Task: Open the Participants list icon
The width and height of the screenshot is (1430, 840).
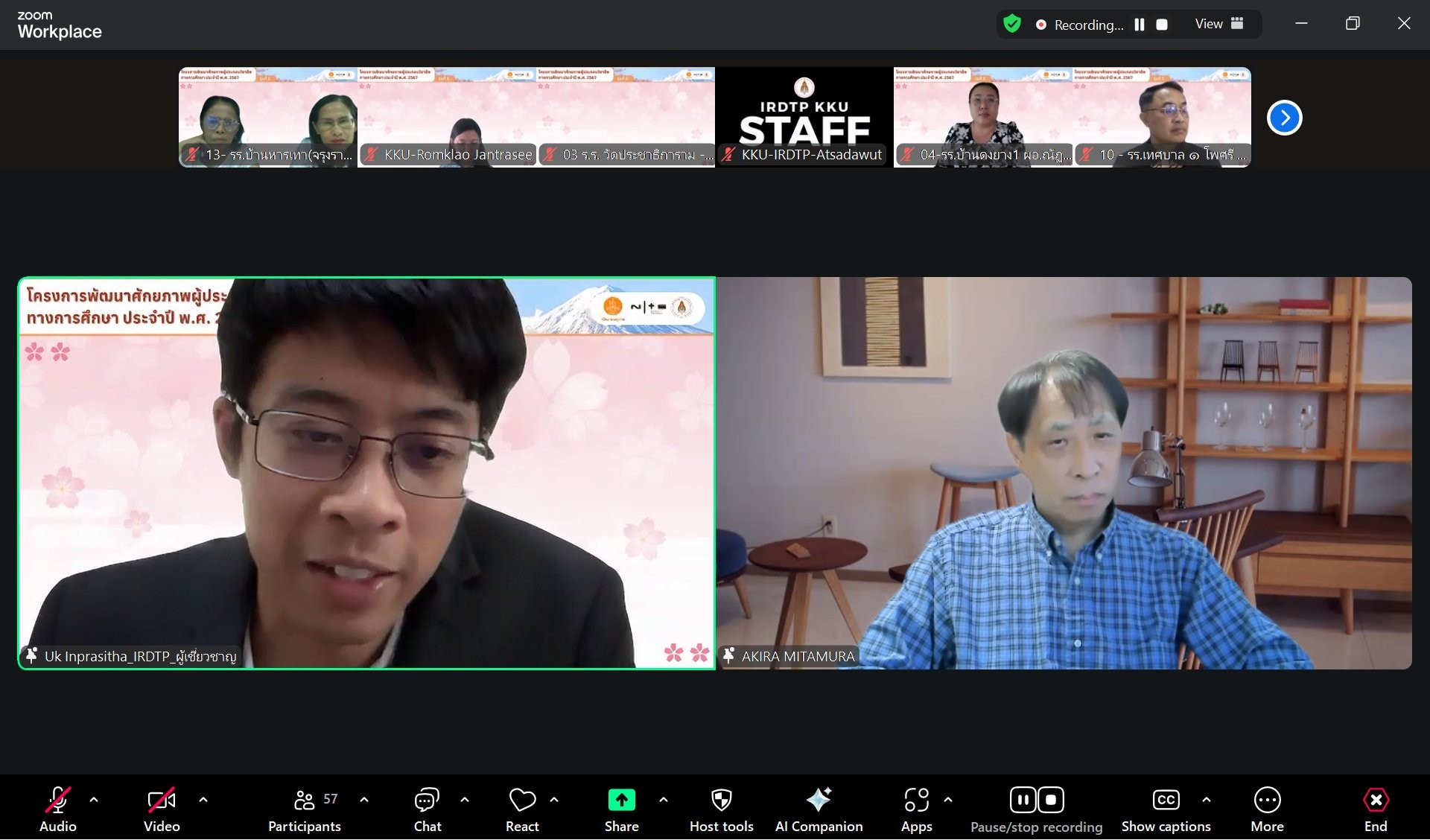Action: point(304,801)
